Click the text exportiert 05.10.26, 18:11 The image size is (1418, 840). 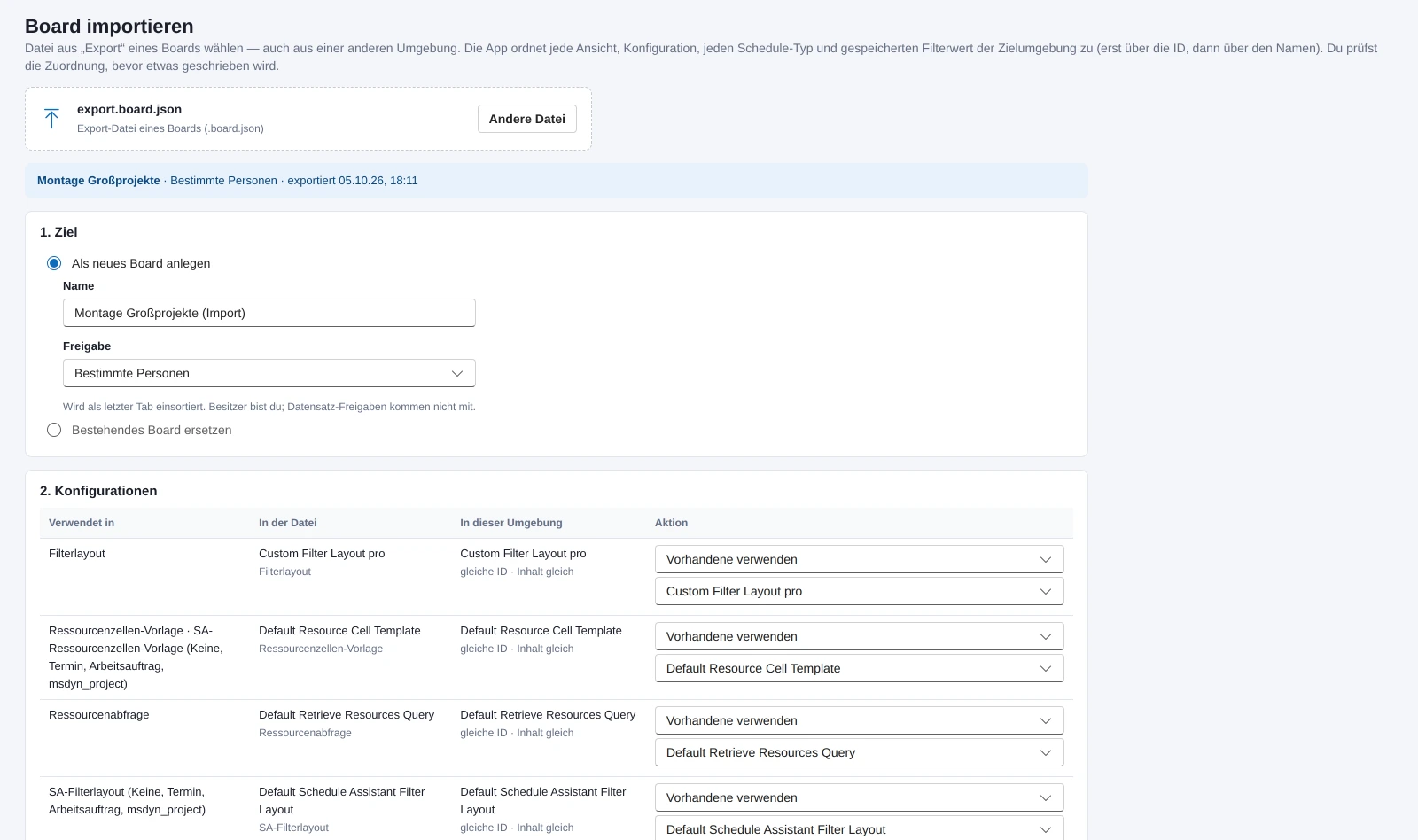[352, 181]
